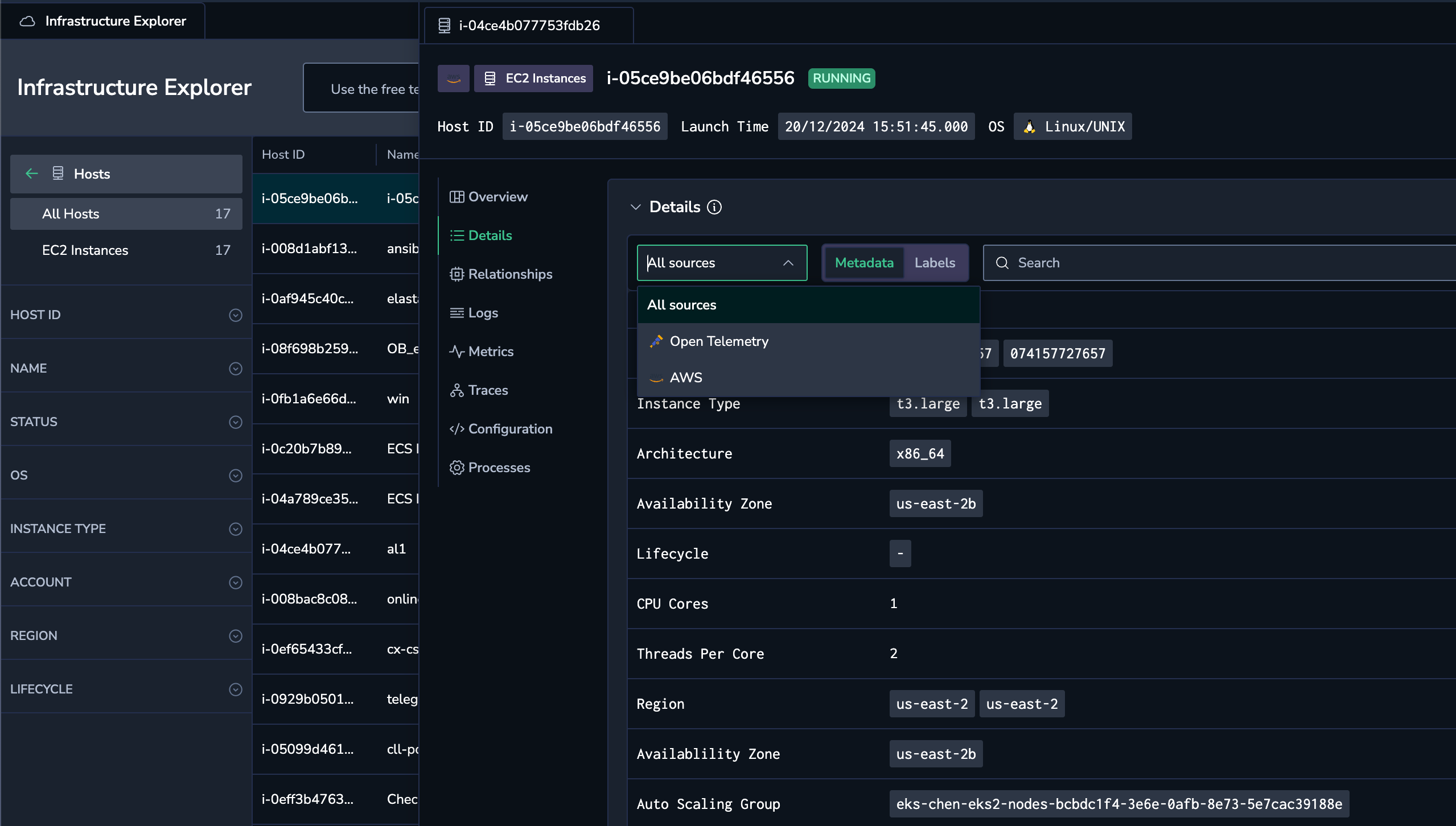Click the Linux penguin icon next to OS
1456x826 pixels.
point(1029,126)
